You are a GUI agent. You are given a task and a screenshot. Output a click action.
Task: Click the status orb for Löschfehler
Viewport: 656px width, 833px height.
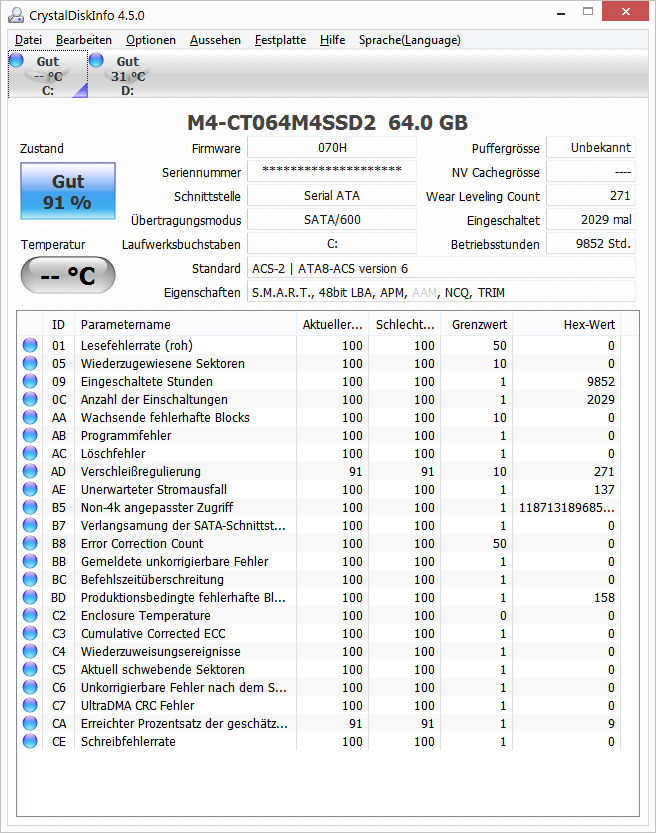pyautogui.click(x=30, y=454)
